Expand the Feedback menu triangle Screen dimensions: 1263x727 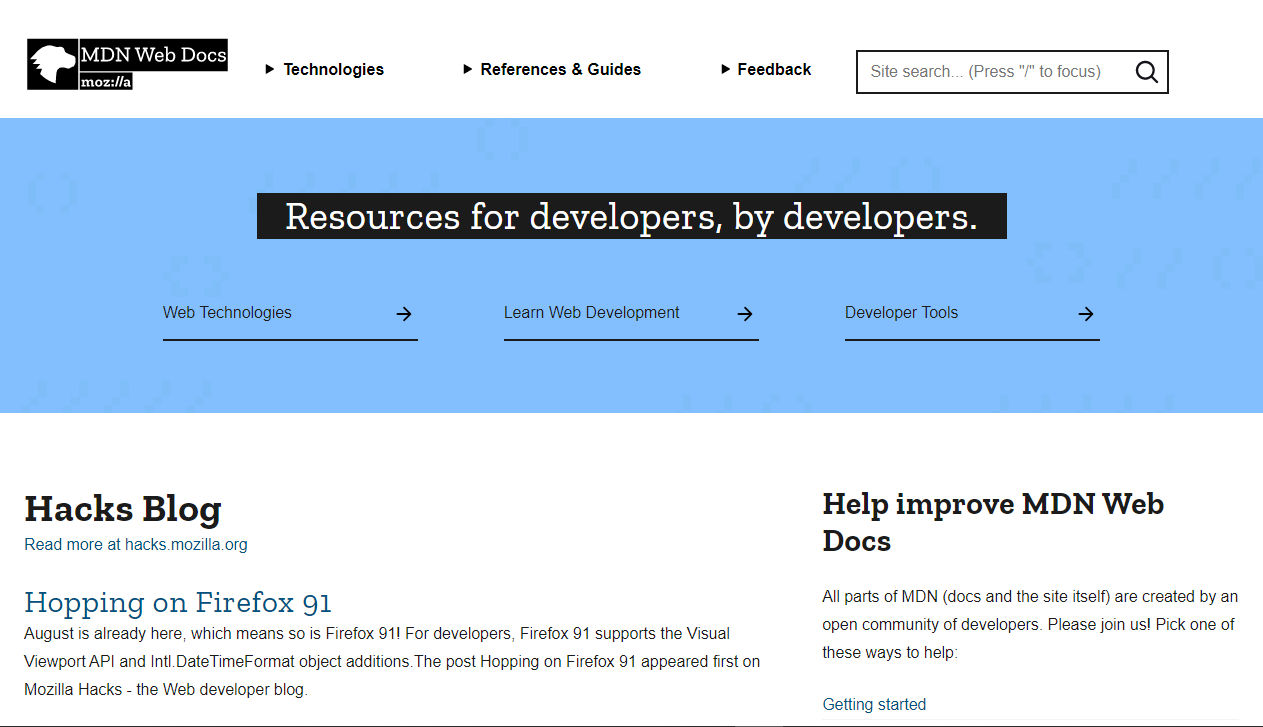[725, 69]
